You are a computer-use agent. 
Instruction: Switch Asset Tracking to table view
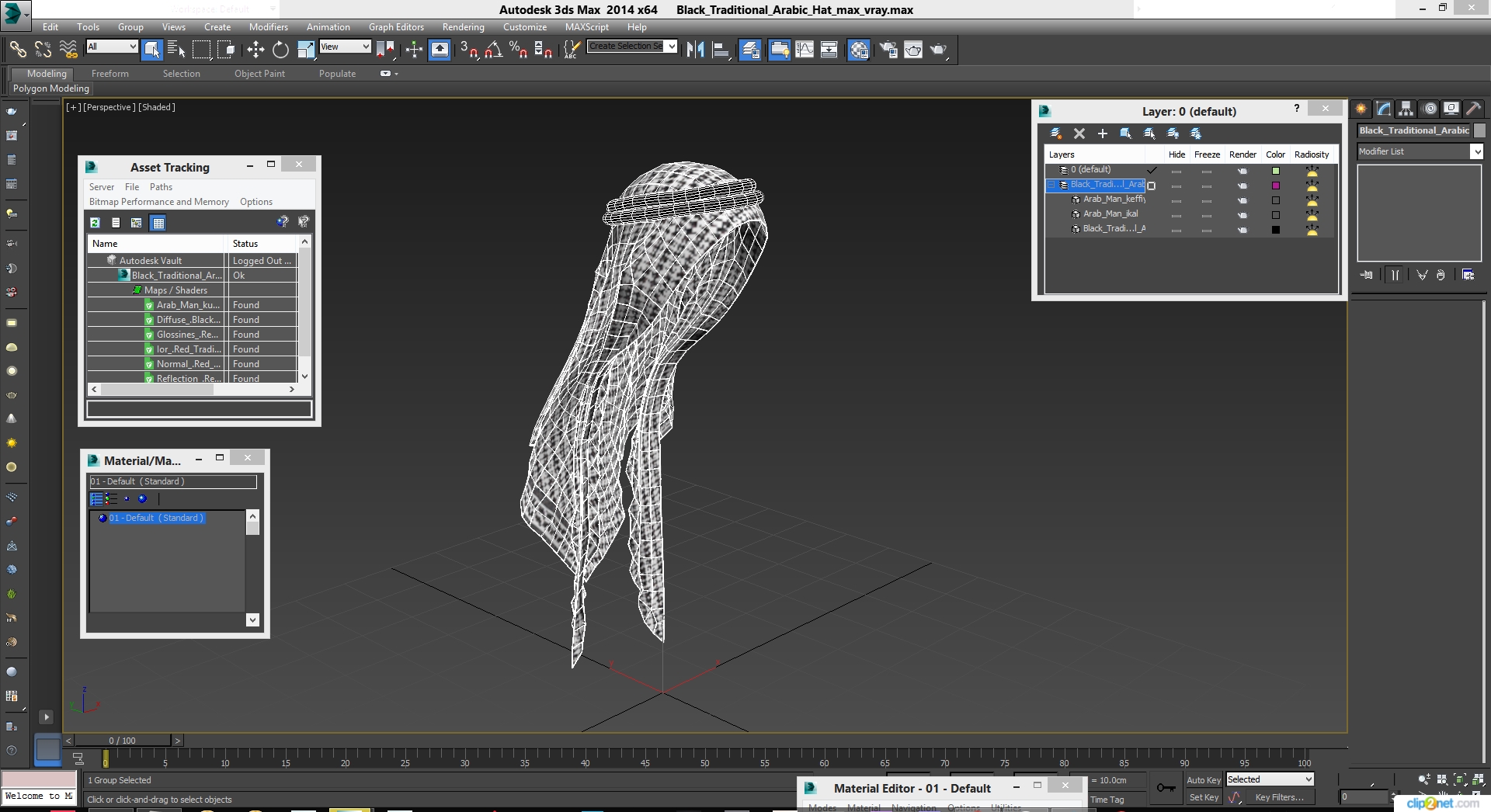point(158,223)
